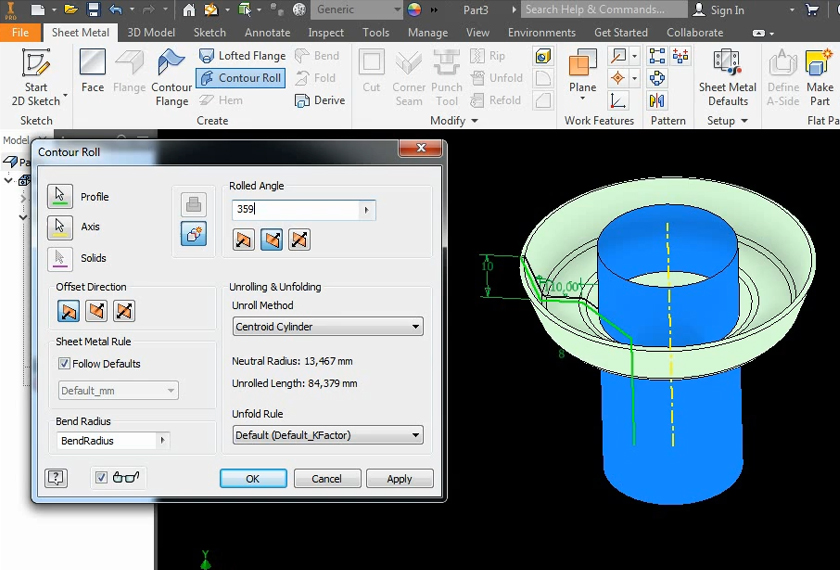Open the Unfold Rule dropdown
This screenshot has height=570, width=840.
coord(327,435)
